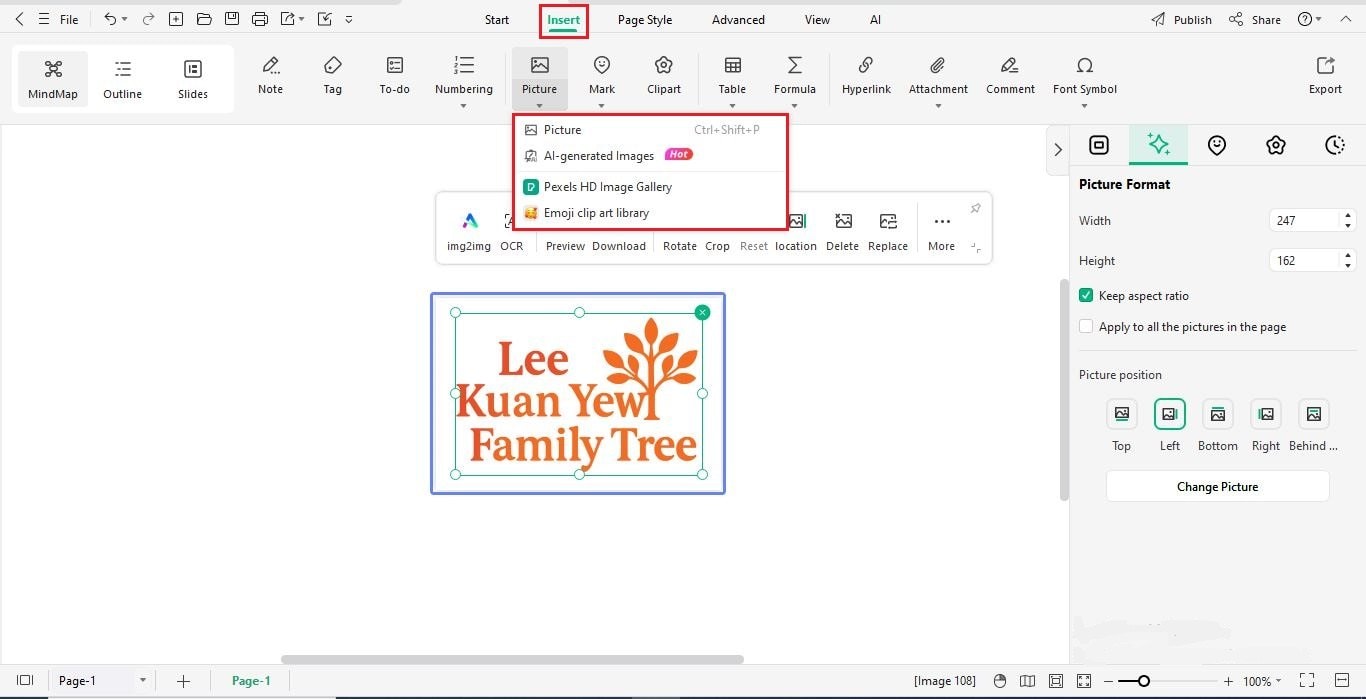Expand the Attachment dropdown
Viewport: 1366px width, 699px height.
pos(938,105)
